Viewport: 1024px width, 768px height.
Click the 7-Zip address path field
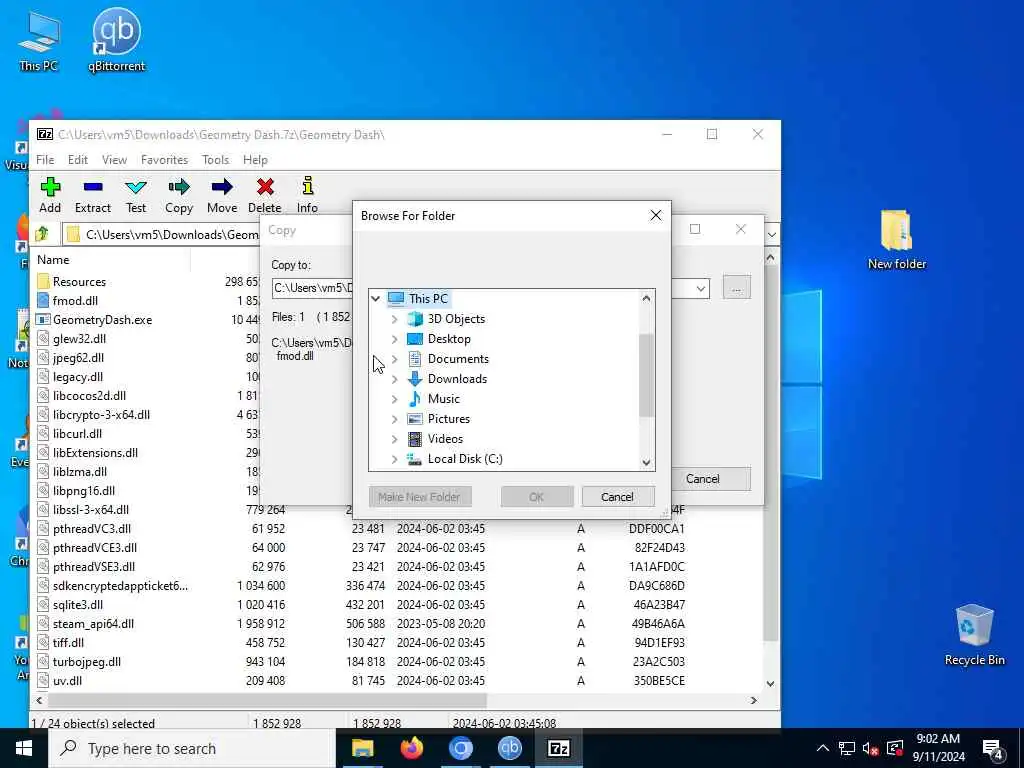pyautogui.click(x=163, y=234)
